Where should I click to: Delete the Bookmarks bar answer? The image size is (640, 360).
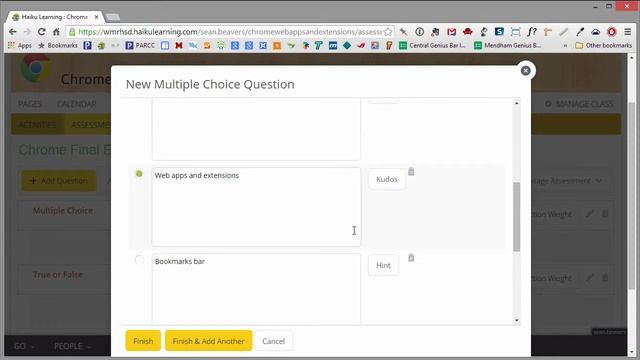point(411,258)
